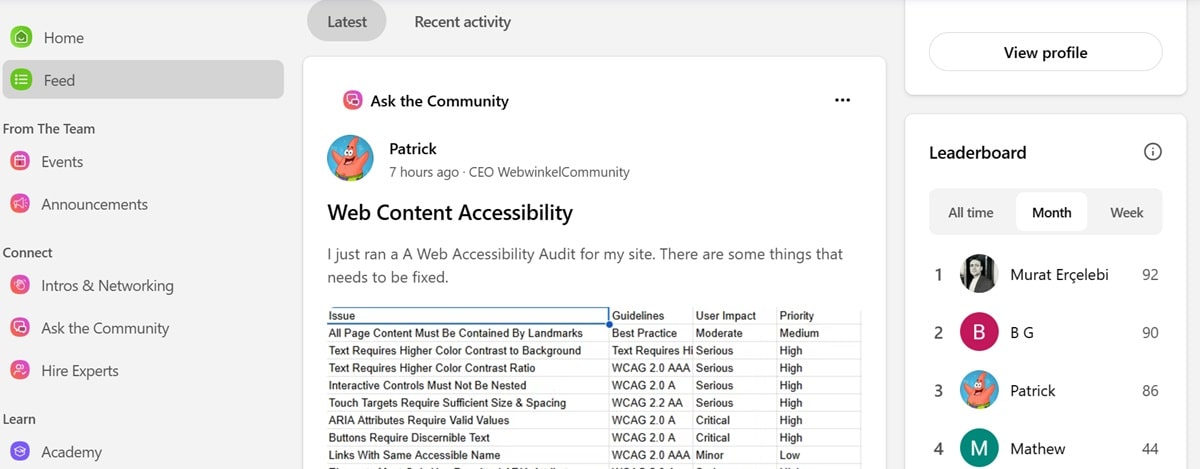Open the Hire Experts icon
This screenshot has height=469, width=1200.
point(20,371)
